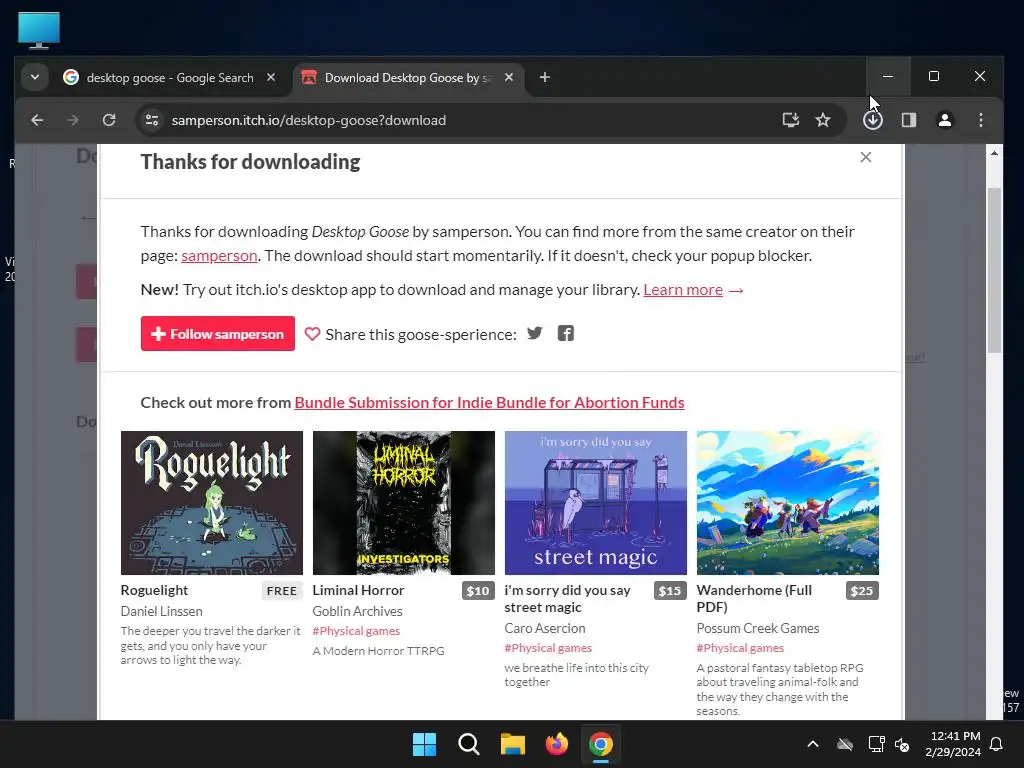
Task: Open the Chrome downloads icon
Action: (872, 120)
